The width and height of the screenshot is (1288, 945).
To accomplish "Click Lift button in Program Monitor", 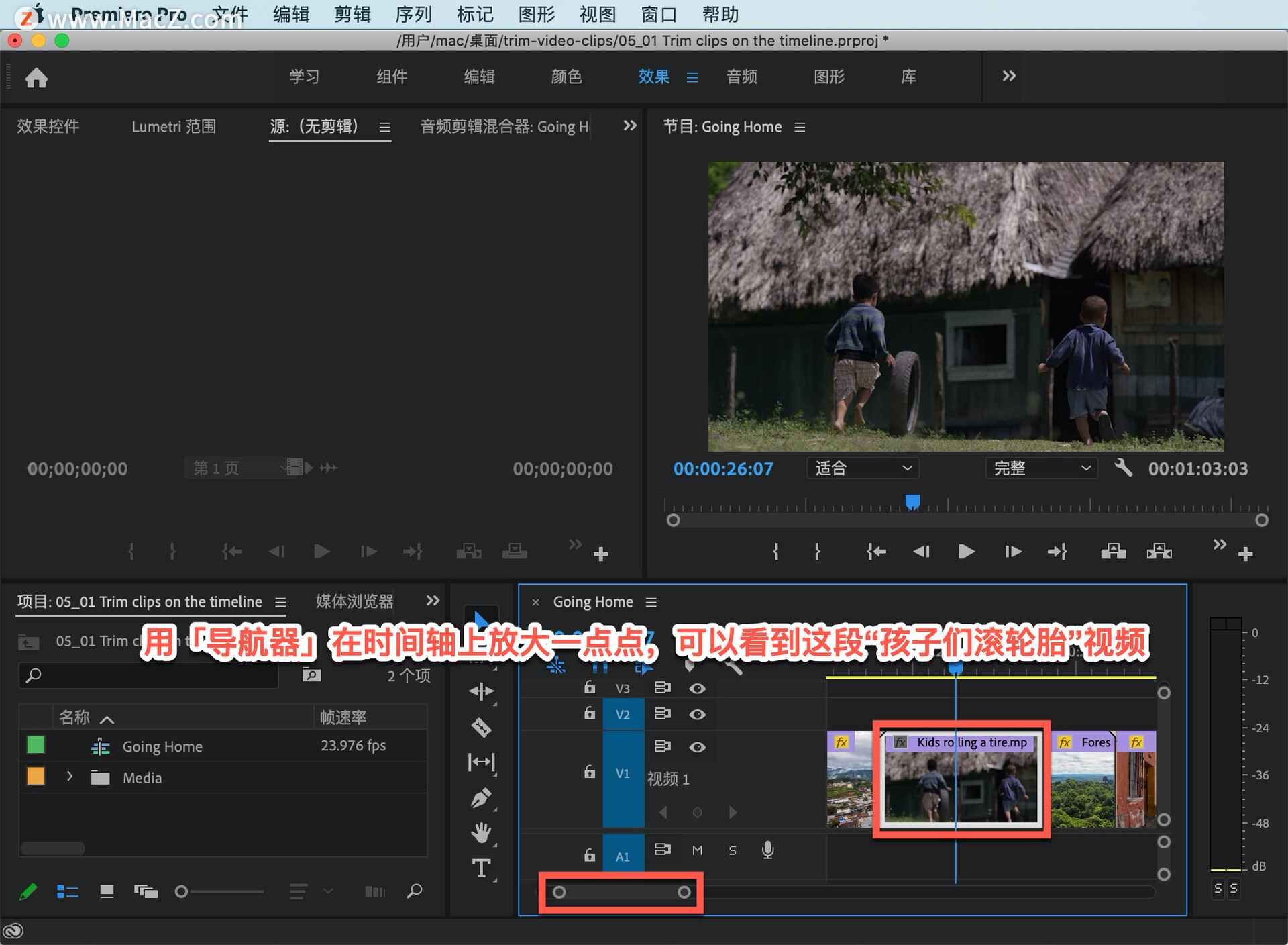I will point(1113,552).
